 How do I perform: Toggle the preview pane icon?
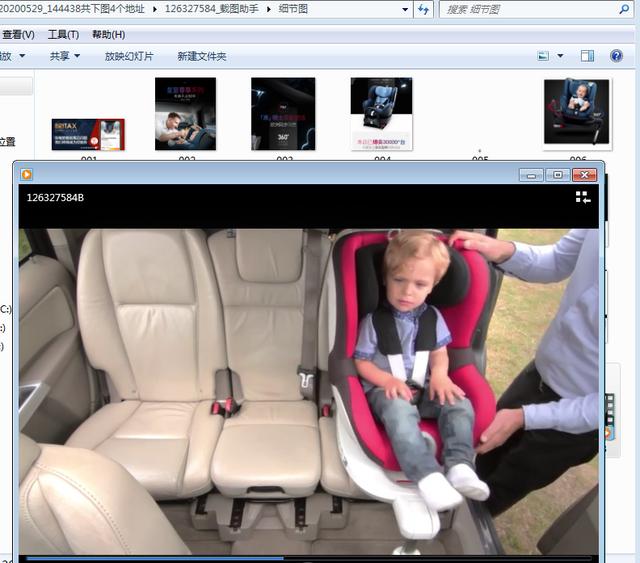pos(588,56)
